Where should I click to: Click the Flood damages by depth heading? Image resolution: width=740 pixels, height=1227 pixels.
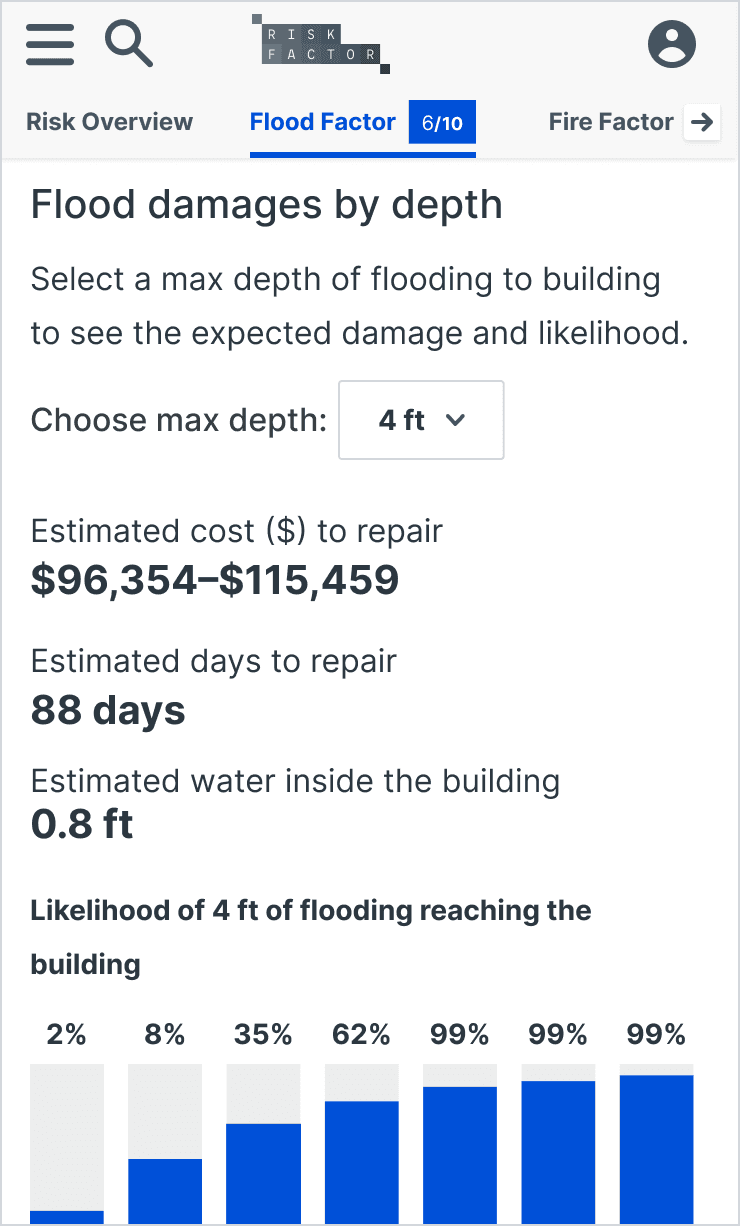pyautogui.click(x=266, y=205)
